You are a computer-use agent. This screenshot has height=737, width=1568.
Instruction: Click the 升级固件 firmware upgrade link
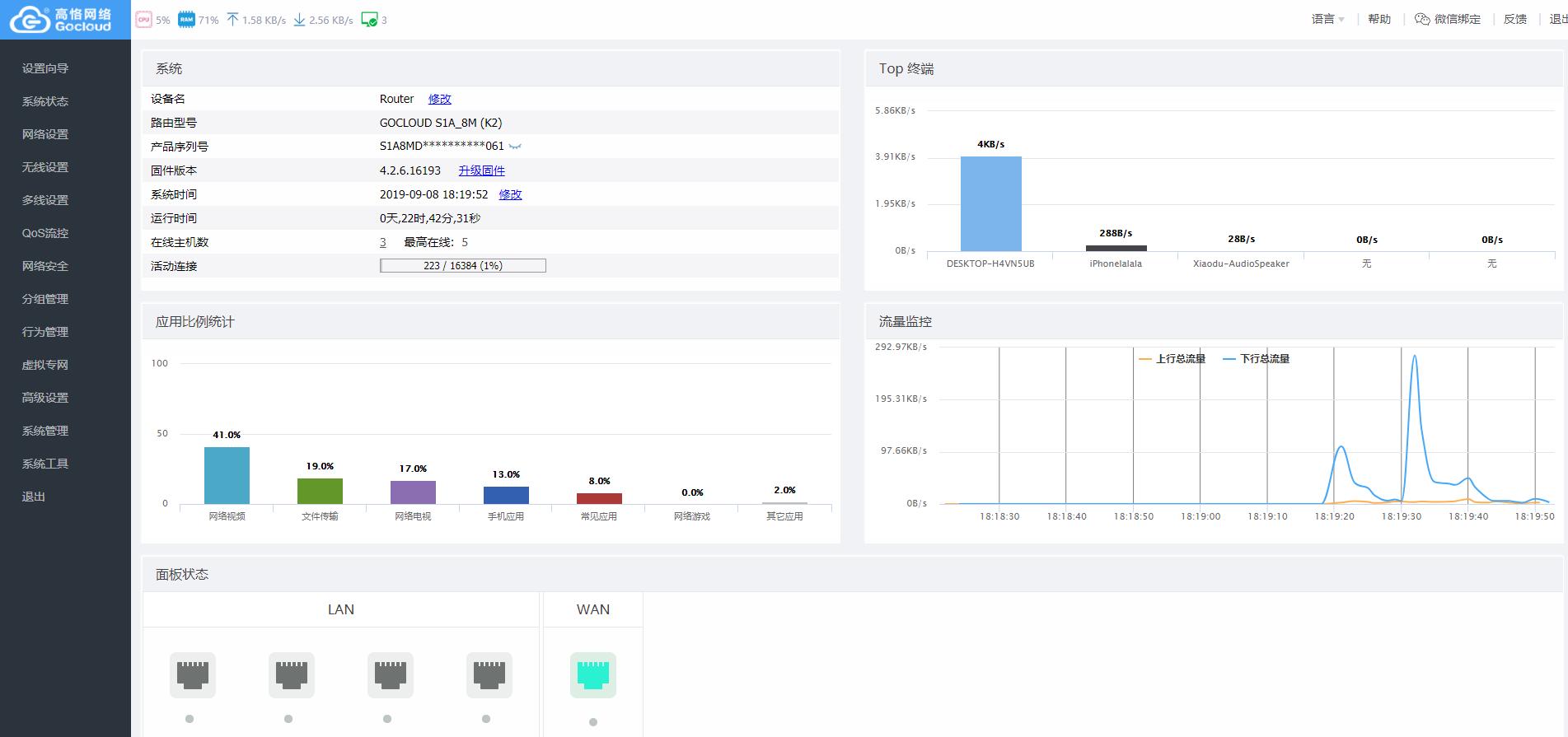pyautogui.click(x=481, y=170)
